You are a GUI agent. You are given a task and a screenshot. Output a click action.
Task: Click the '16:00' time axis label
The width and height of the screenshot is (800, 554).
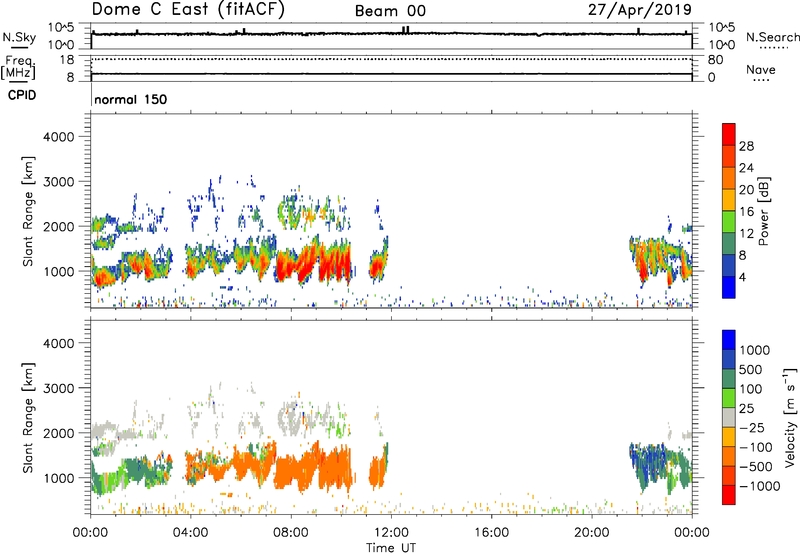(491, 533)
